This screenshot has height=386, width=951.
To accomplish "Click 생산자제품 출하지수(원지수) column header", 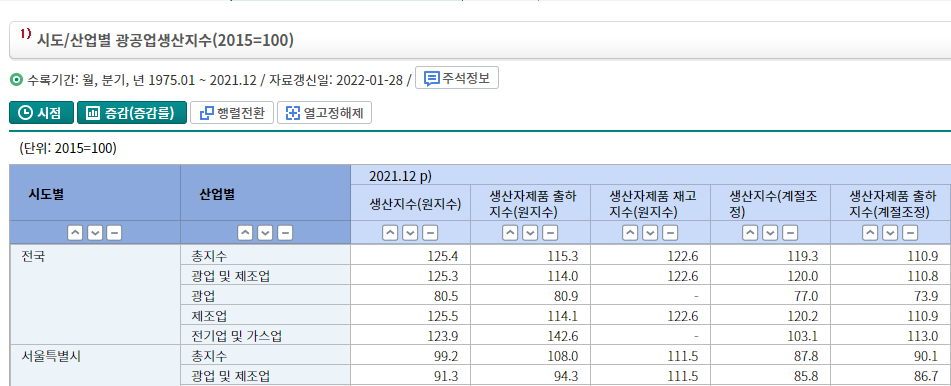I will point(531,204).
